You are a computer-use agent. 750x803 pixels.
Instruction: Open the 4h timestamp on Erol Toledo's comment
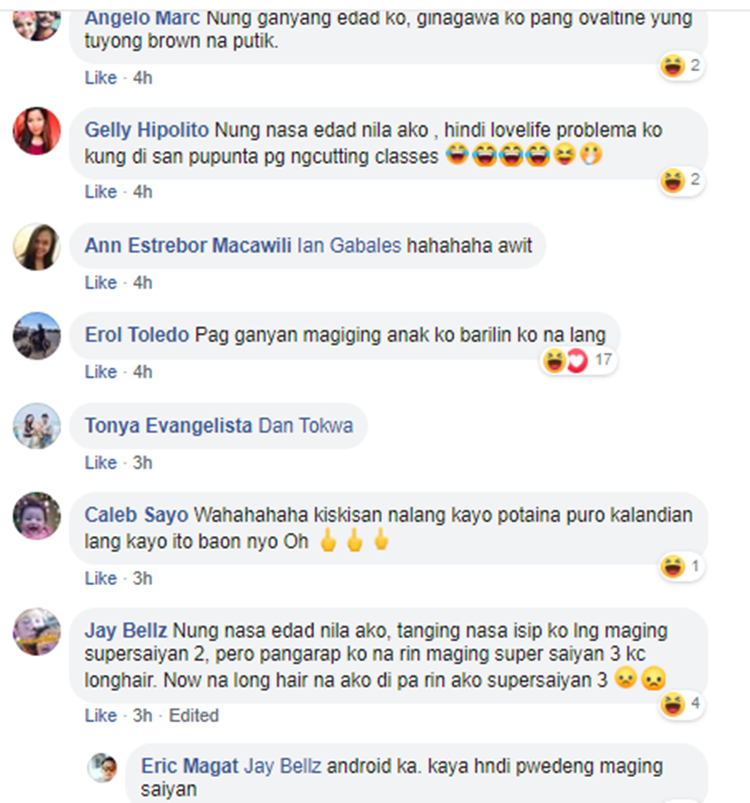pyautogui.click(x=143, y=372)
